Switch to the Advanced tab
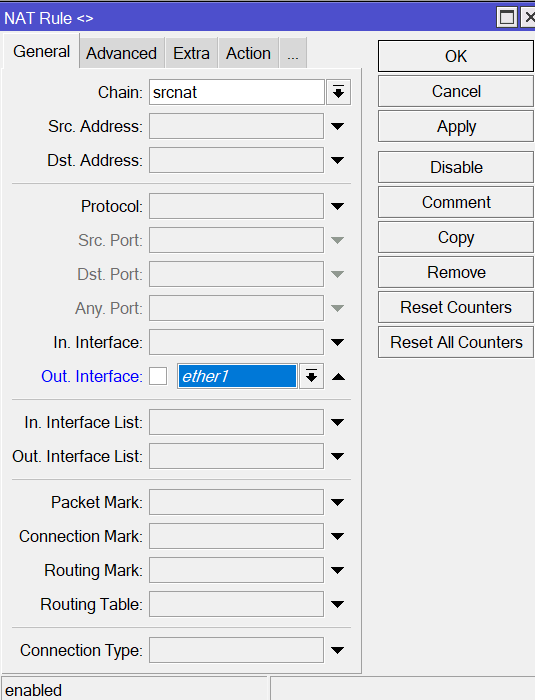 point(121,53)
